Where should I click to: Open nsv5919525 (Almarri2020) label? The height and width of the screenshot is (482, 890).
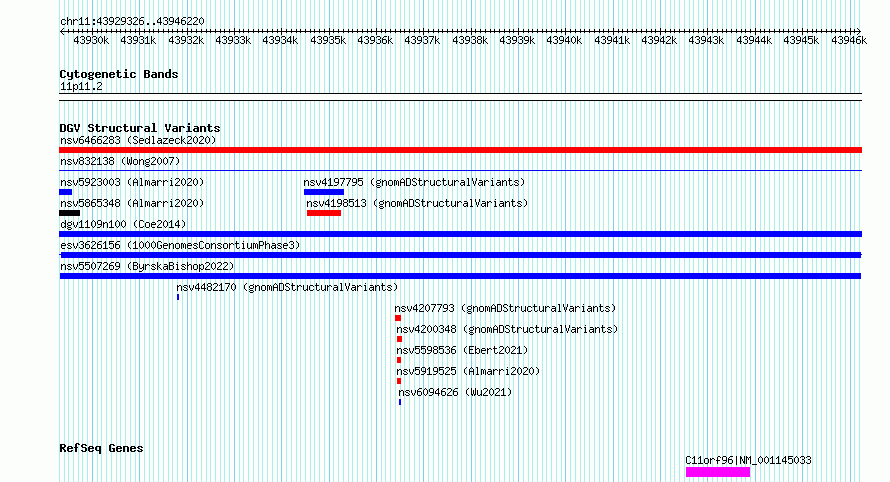pos(468,371)
